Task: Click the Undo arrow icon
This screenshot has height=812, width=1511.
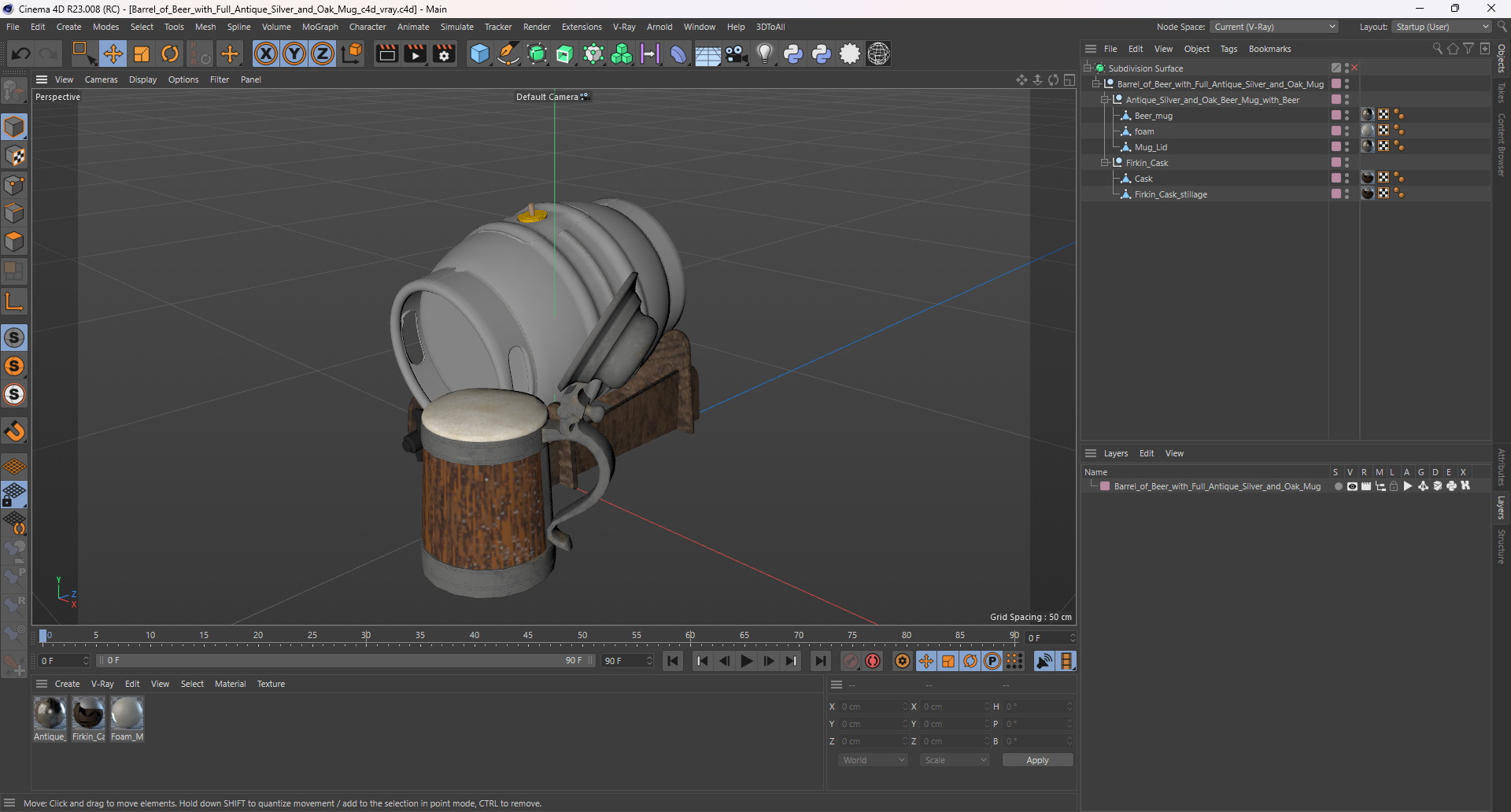Action: [21, 54]
